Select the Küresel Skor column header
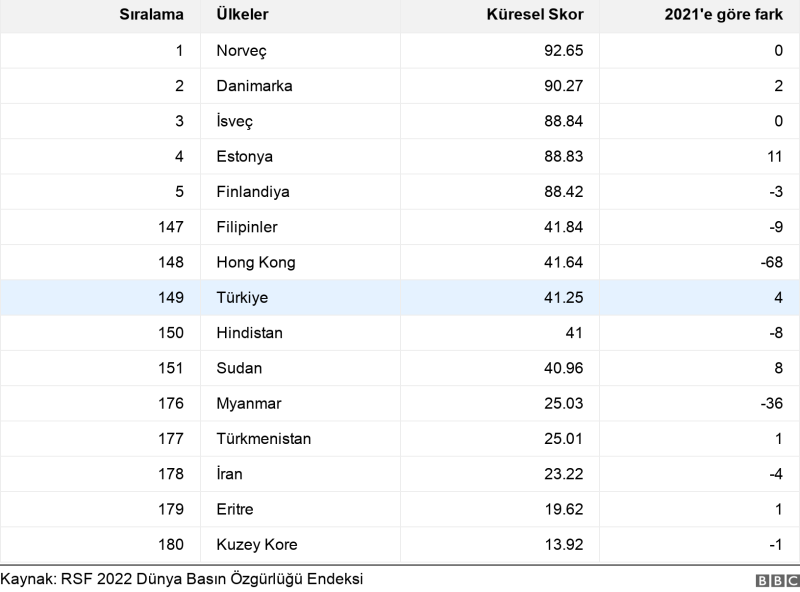 point(534,16)
